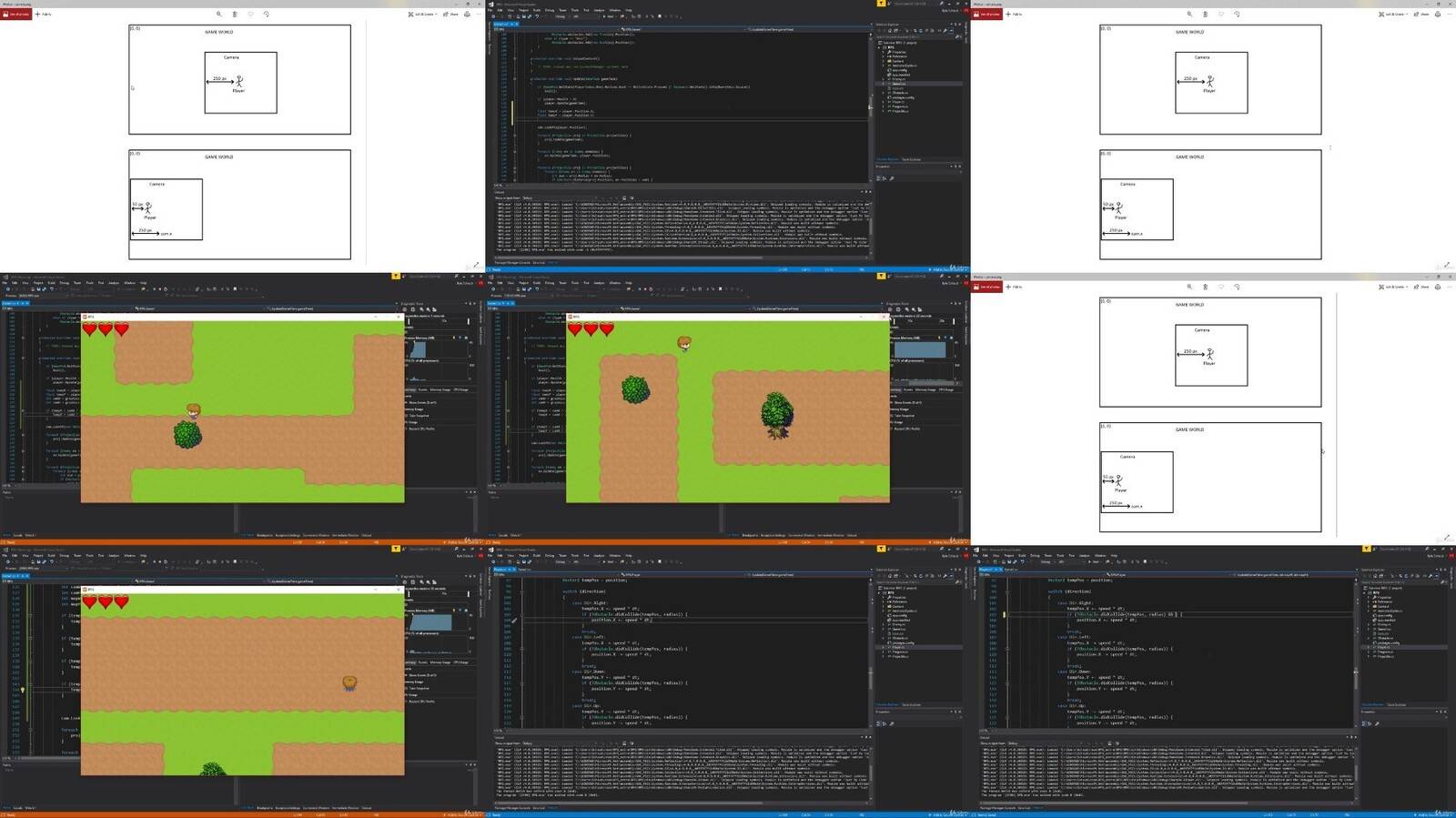Viewport: 1456px width, 818px height.
Task: Click the fullscreen arrow icon in top-left Photos window
Action: (476, 265)
